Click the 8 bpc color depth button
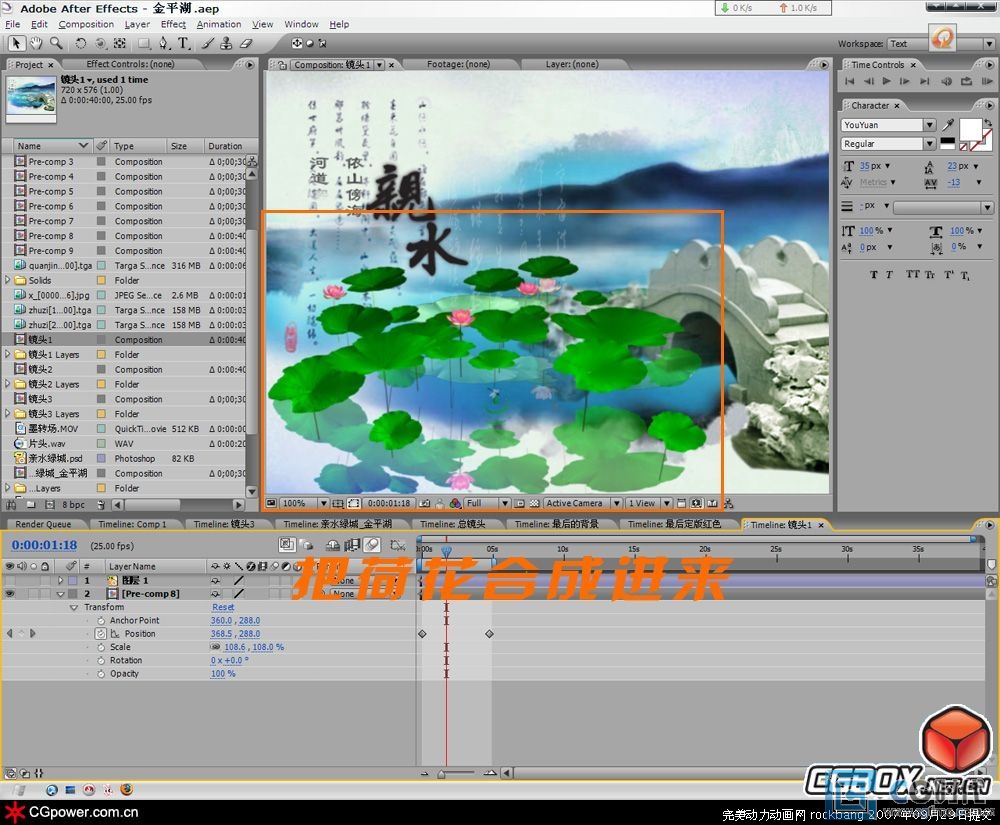Viewport: 1000px width, 825px height. [x=73, y=505]
